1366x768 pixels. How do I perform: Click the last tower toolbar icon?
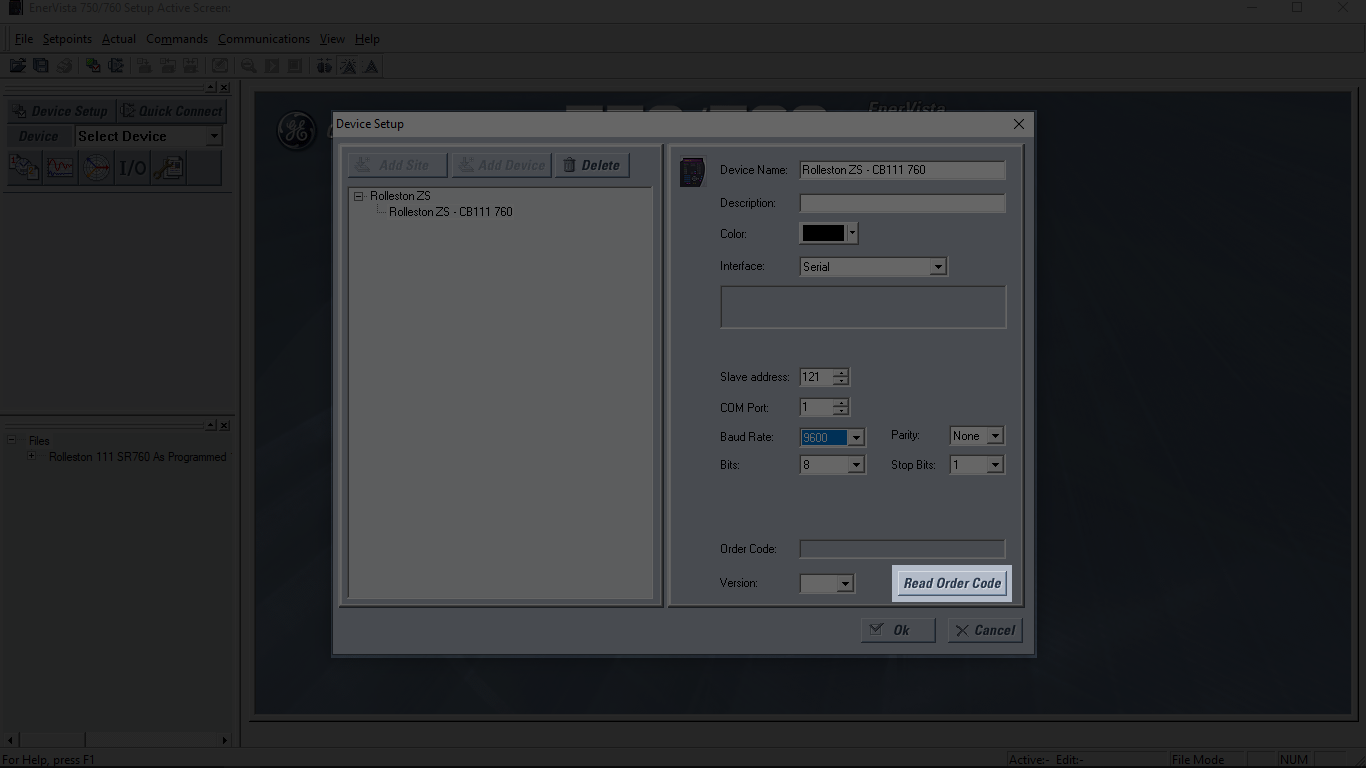click(x=371, y=66)
